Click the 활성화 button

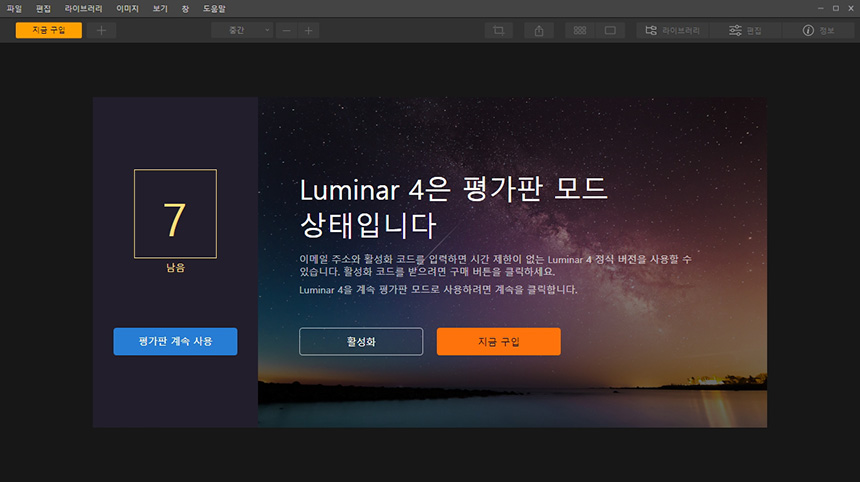361,342
